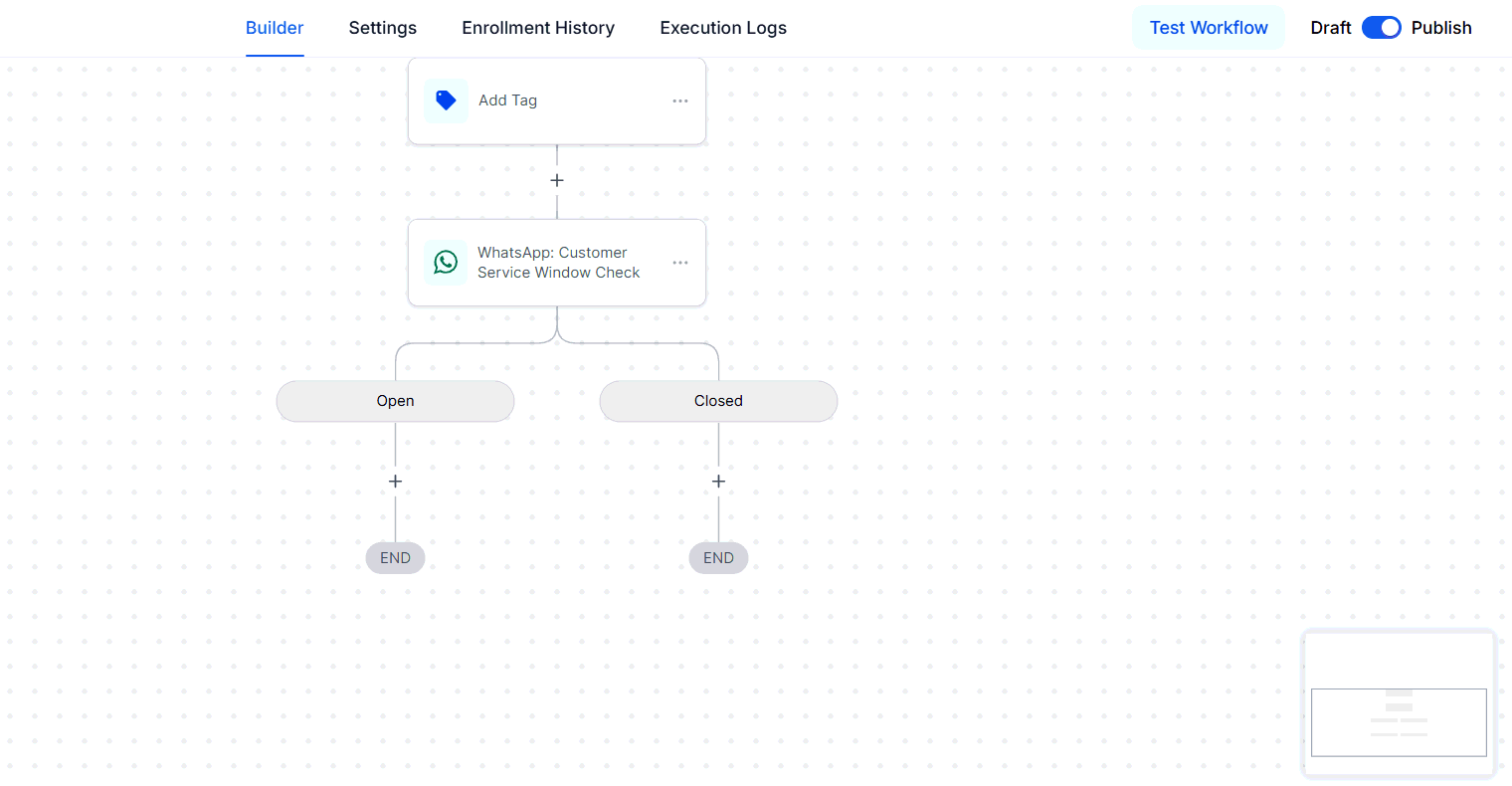This screenshot has height=786, width=1512.
Task: Select the WhatsApp Customer Service Window Check label
Action: (x=559, y=263)
